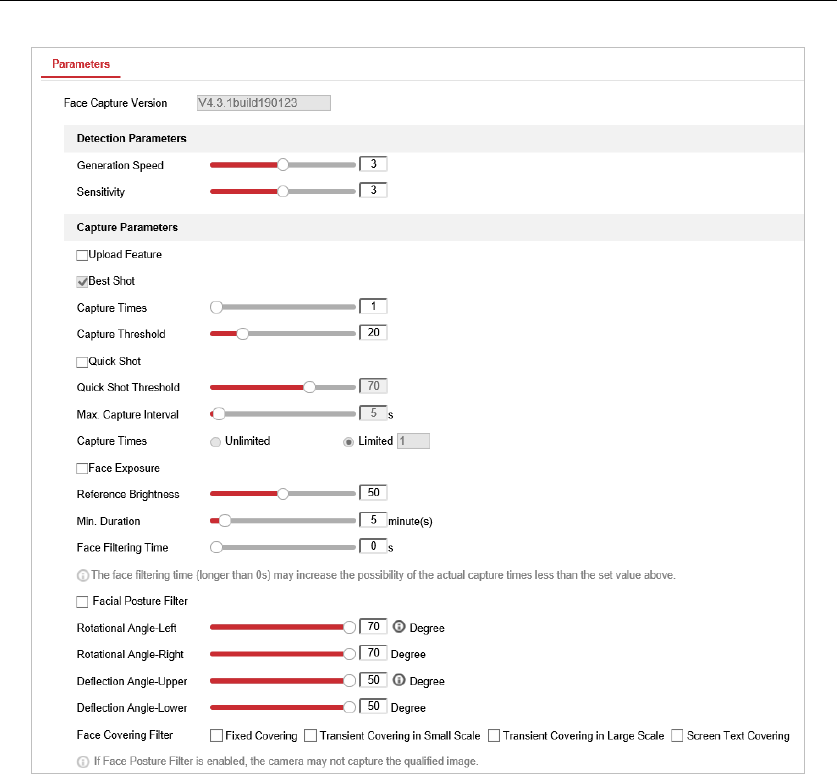Enable the Upload Feature checkbox
The height and width of the screenshot is (774, 837).
coord(82,255)
